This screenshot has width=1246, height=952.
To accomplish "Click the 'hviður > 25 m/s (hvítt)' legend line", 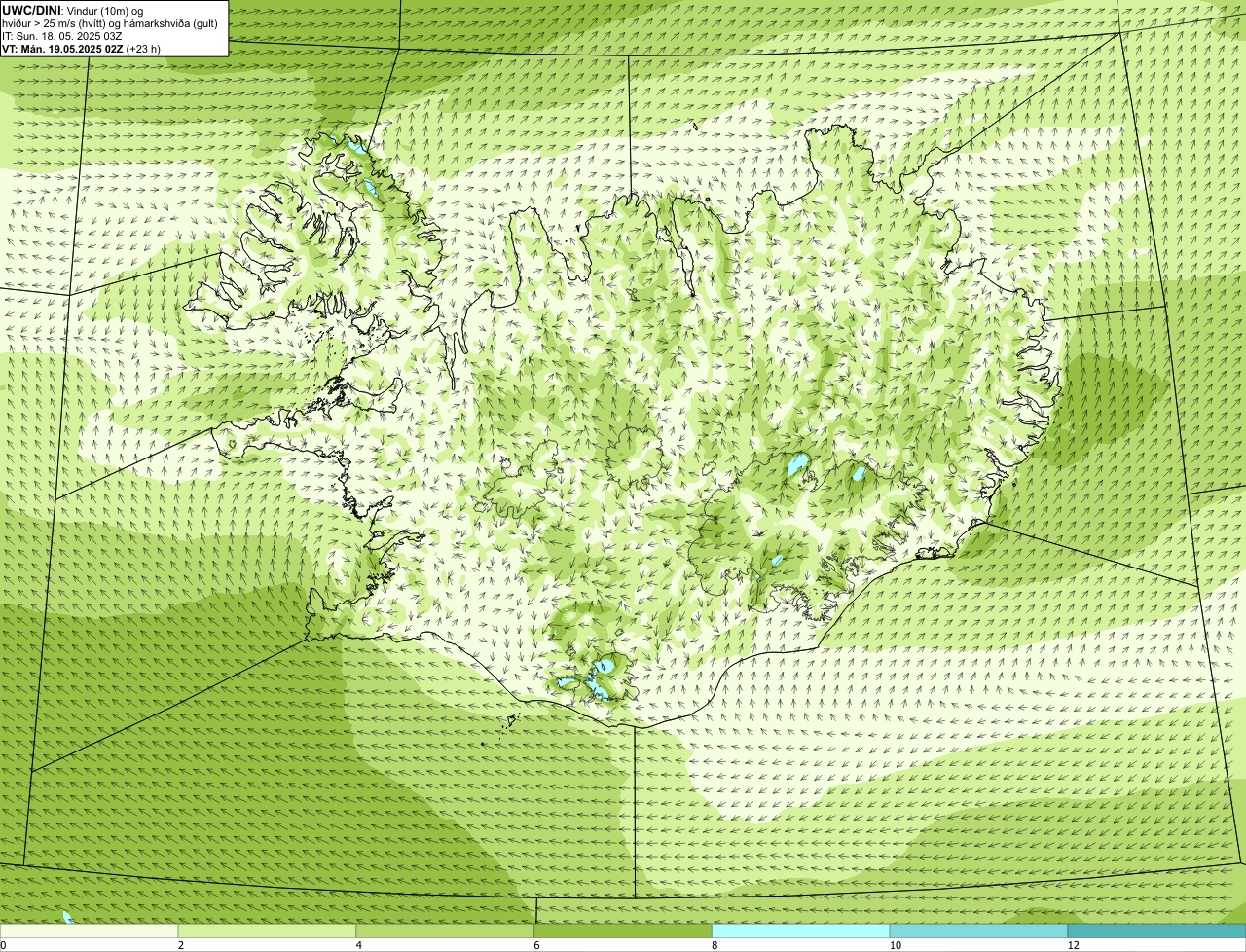I will click(x=110, y=23).
